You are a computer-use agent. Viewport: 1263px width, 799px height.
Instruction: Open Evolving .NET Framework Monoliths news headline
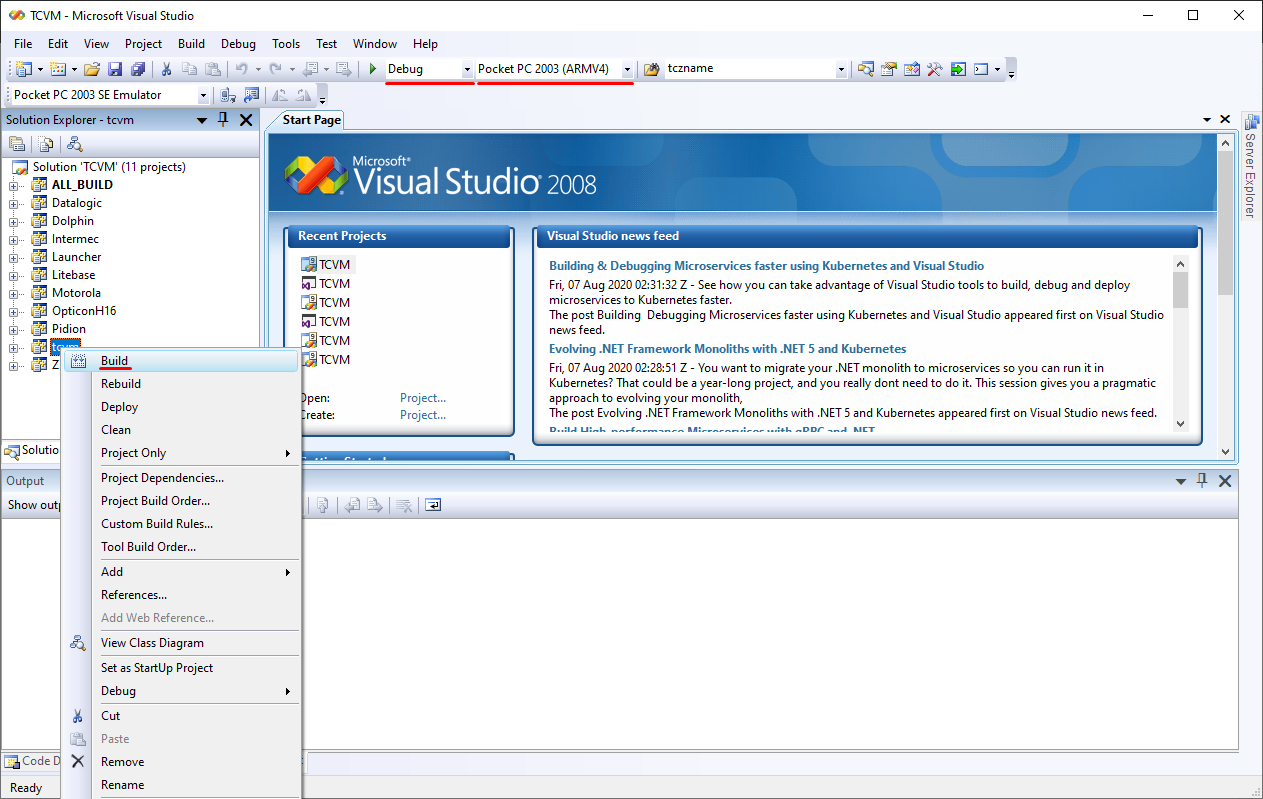[x=728, y=349]
